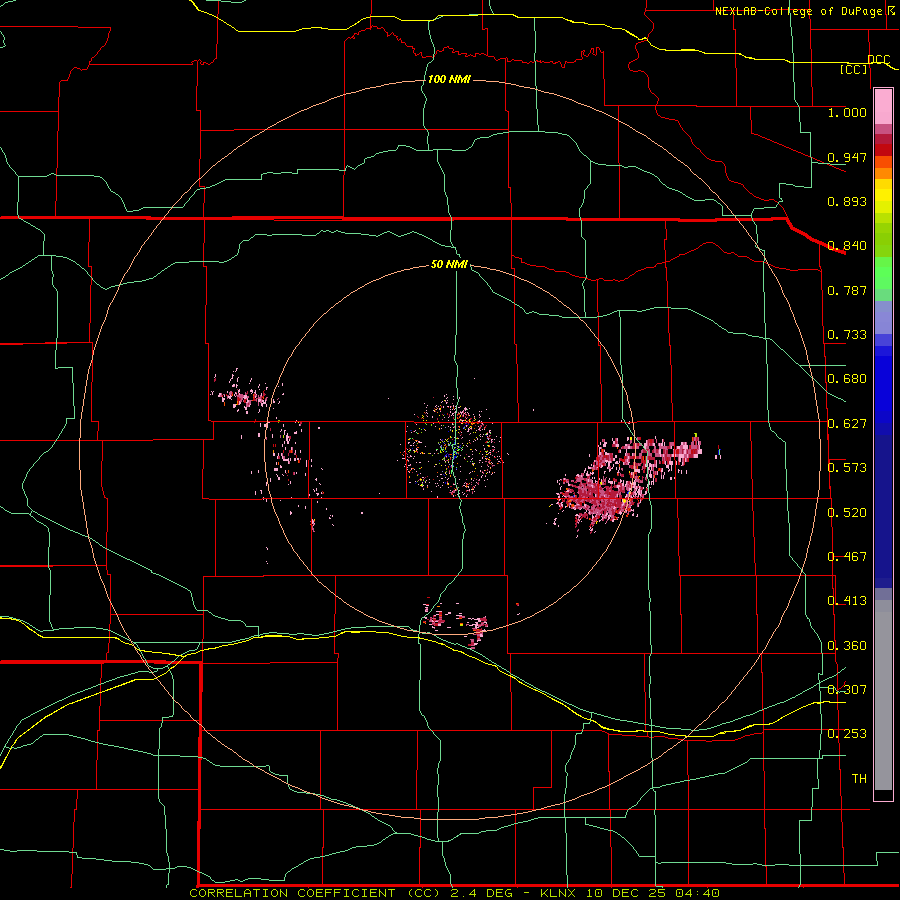Click the 0.520 scale value

pyautogui.click(x=847, y=513)
